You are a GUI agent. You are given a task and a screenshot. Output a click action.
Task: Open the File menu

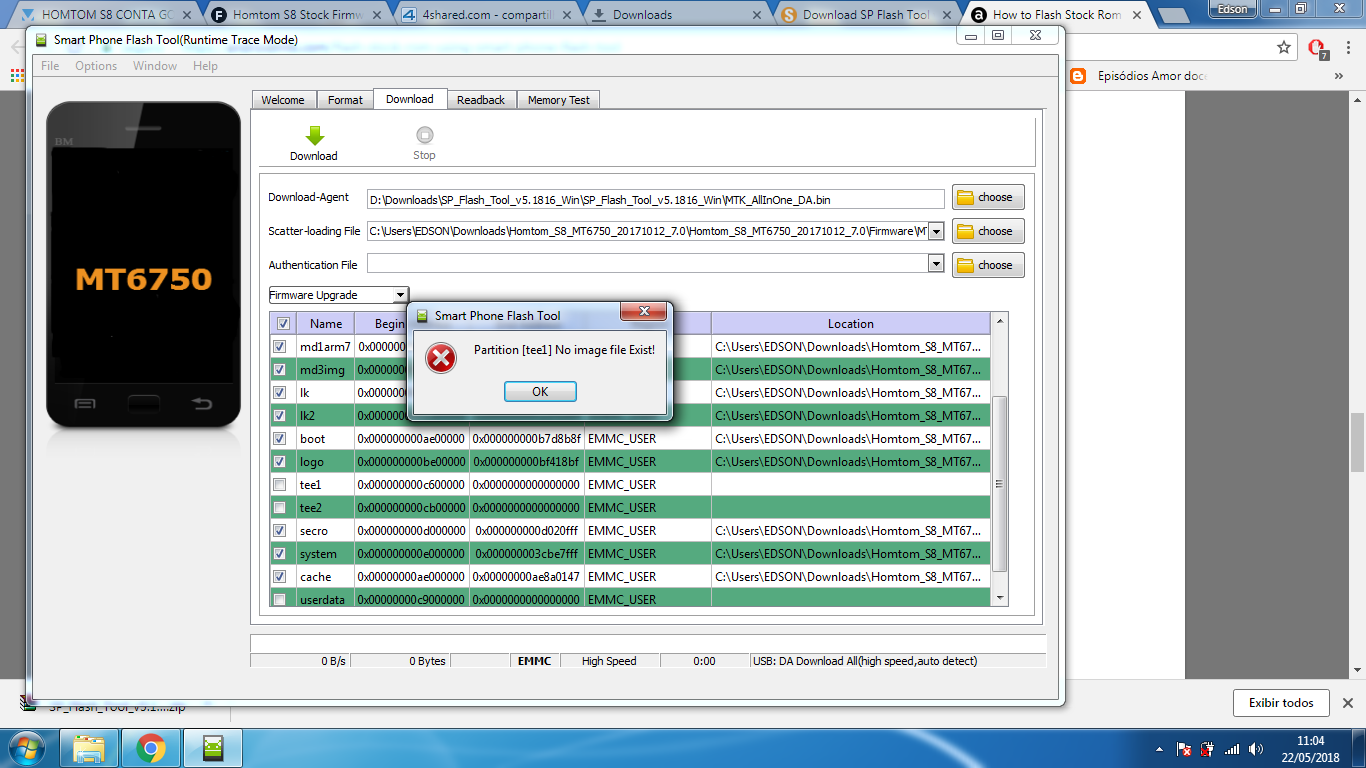(50, 66)
